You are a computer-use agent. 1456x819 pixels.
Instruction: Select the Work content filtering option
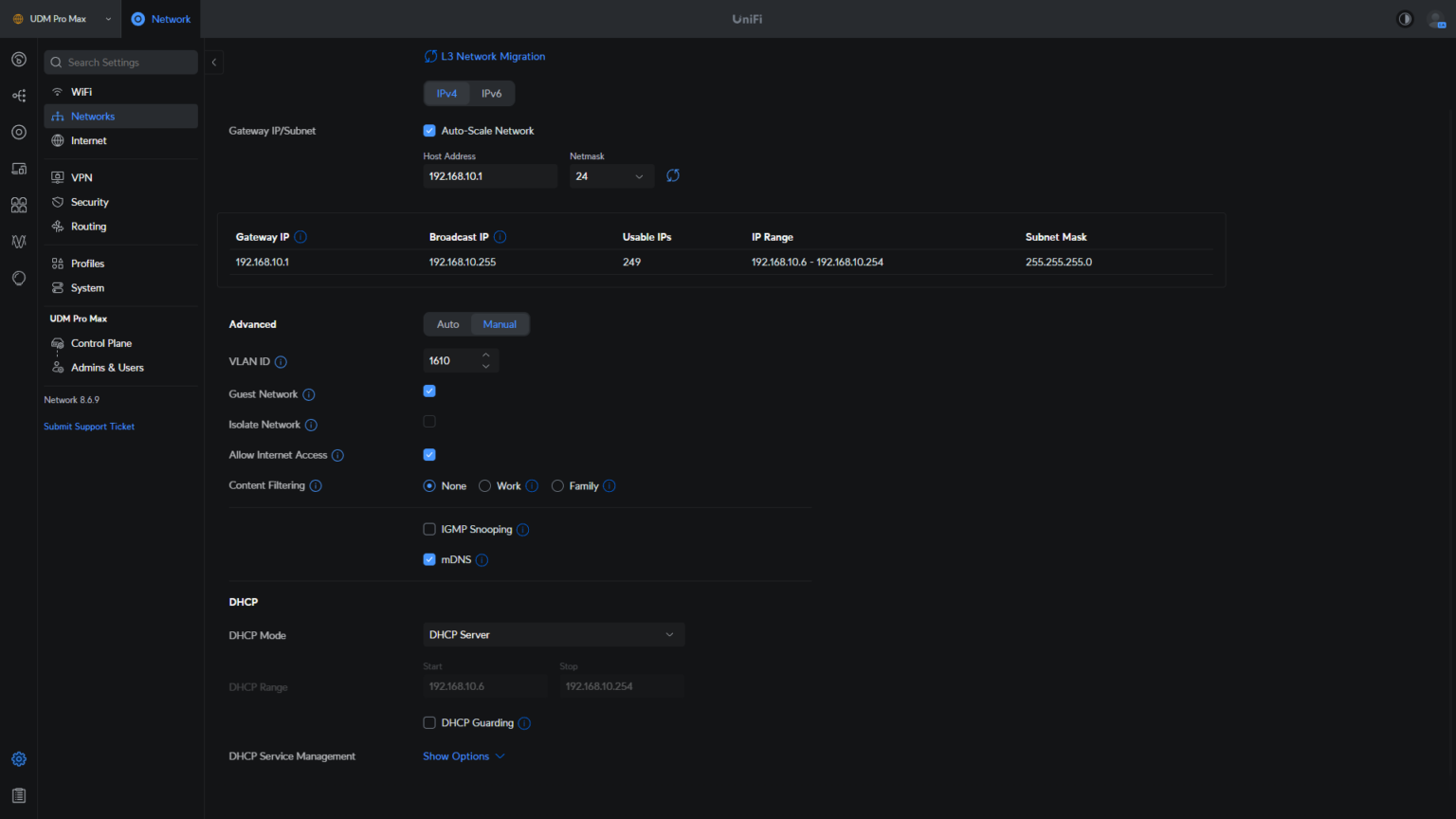[484, 485]
